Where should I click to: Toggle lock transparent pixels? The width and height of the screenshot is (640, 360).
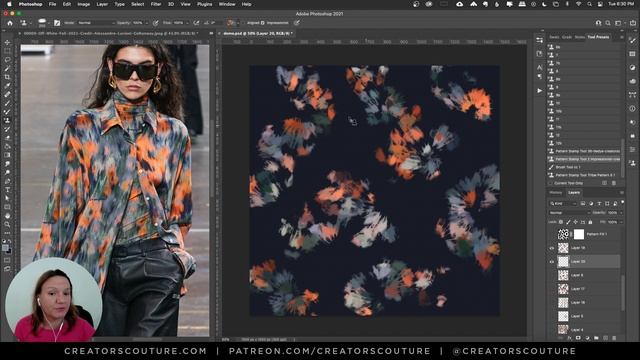point(561,222)
